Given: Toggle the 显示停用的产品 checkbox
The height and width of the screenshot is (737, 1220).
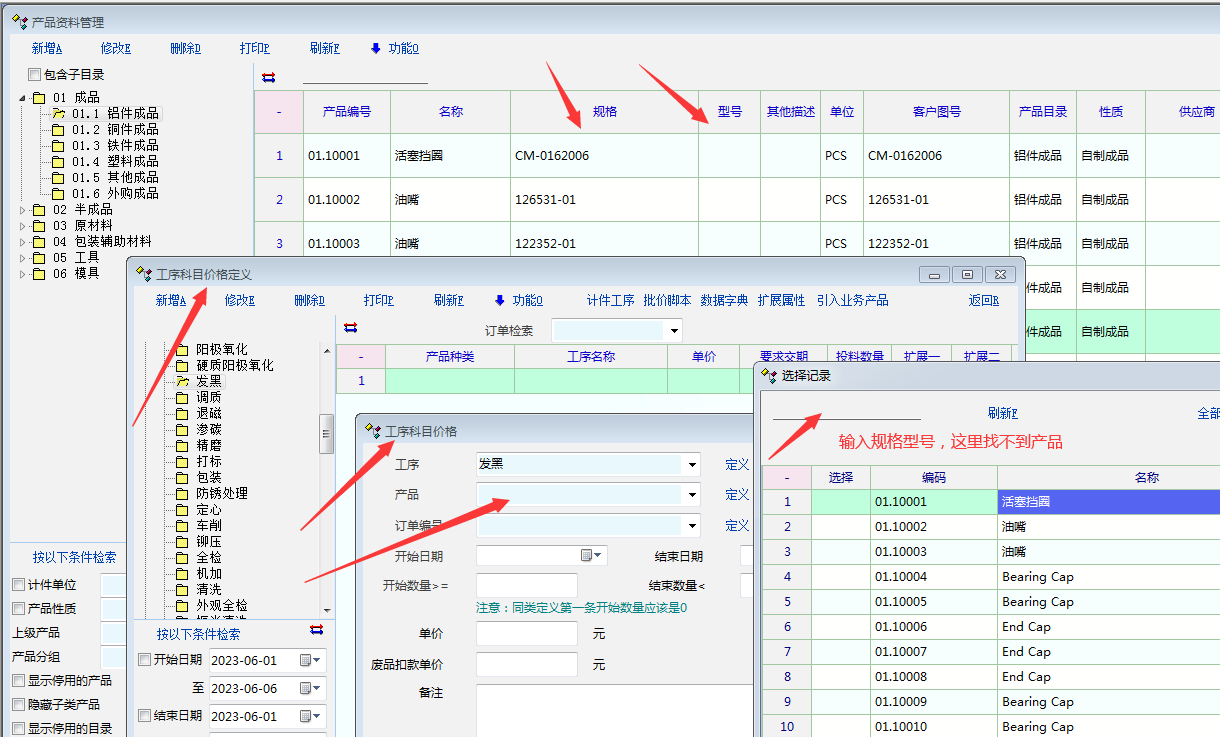Looking at the screenshot, I should [18, 680].
